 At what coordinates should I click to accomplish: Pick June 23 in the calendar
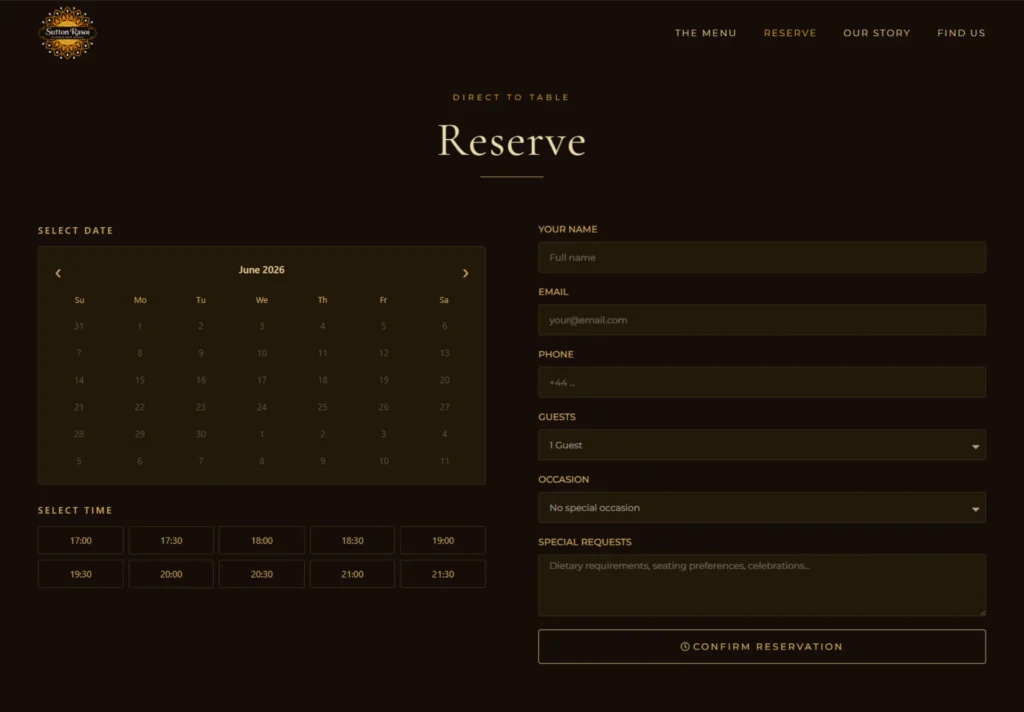(200, 407)
